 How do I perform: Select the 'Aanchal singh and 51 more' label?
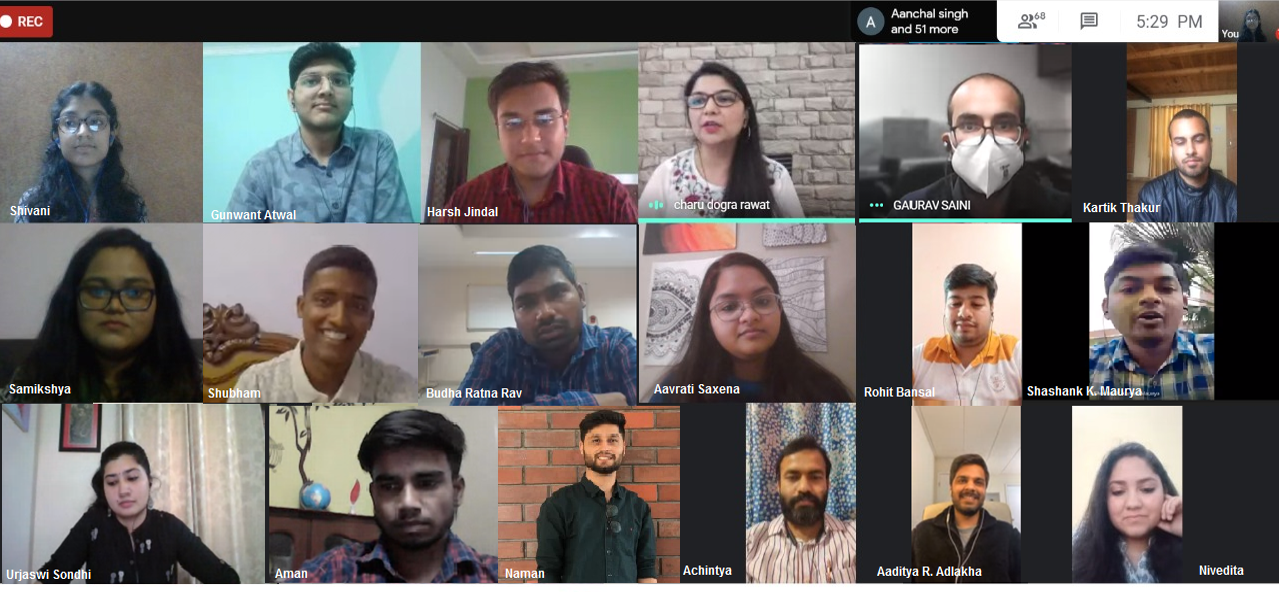[927, 21]
